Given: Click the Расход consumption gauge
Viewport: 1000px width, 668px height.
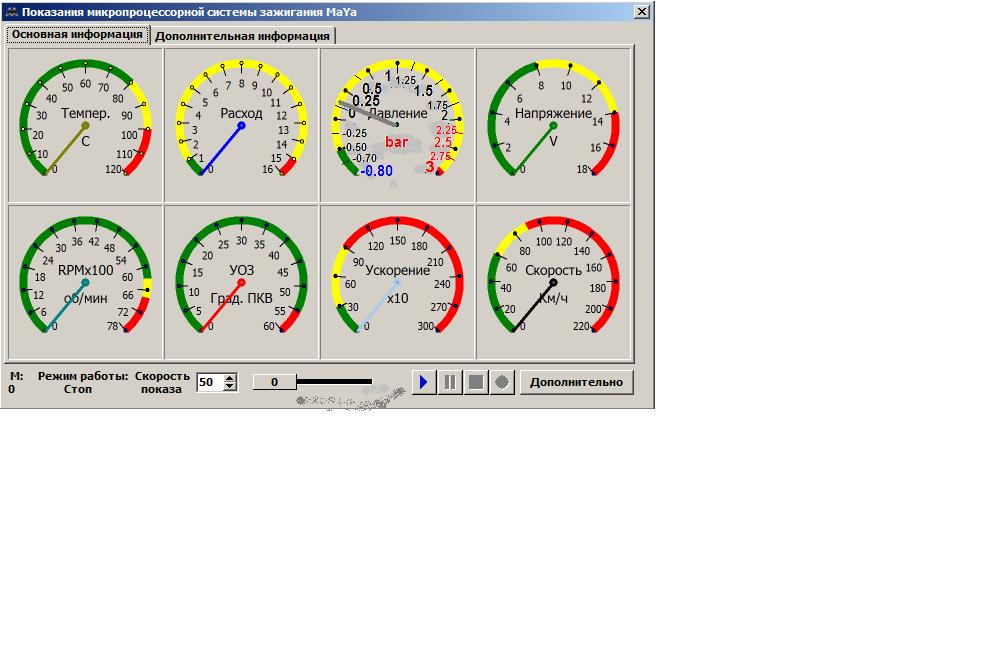Looking at the screenshot, I should pos(241,124).
